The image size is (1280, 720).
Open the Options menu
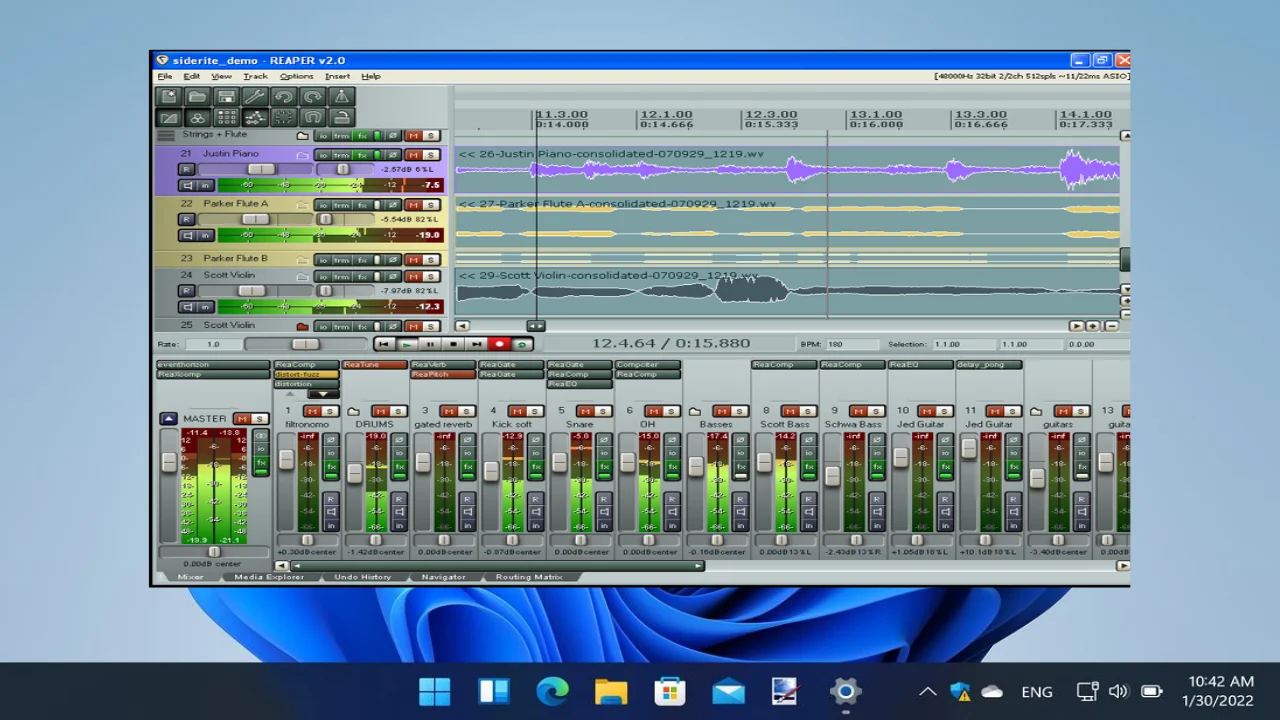pos(296,76)
